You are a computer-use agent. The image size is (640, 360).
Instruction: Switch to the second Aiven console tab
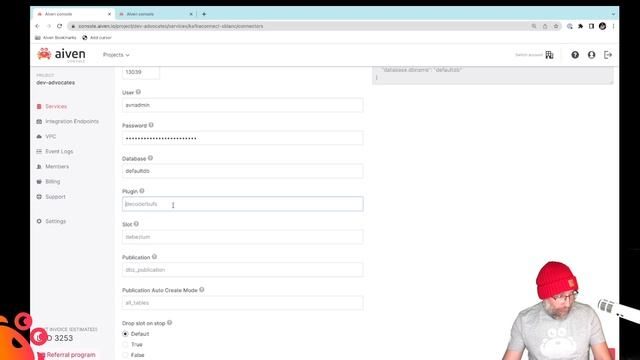(x=155, y=14)
